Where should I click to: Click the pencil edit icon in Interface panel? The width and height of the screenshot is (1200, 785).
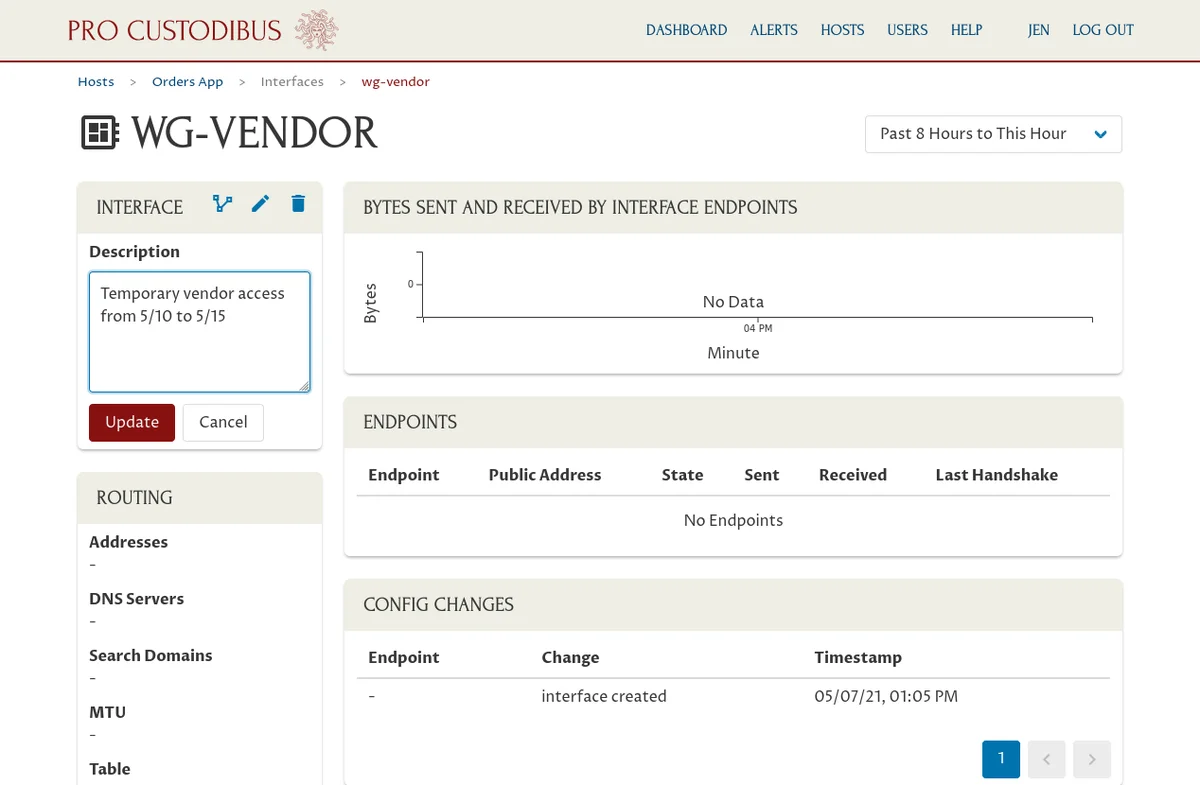(x=260, y=204)
